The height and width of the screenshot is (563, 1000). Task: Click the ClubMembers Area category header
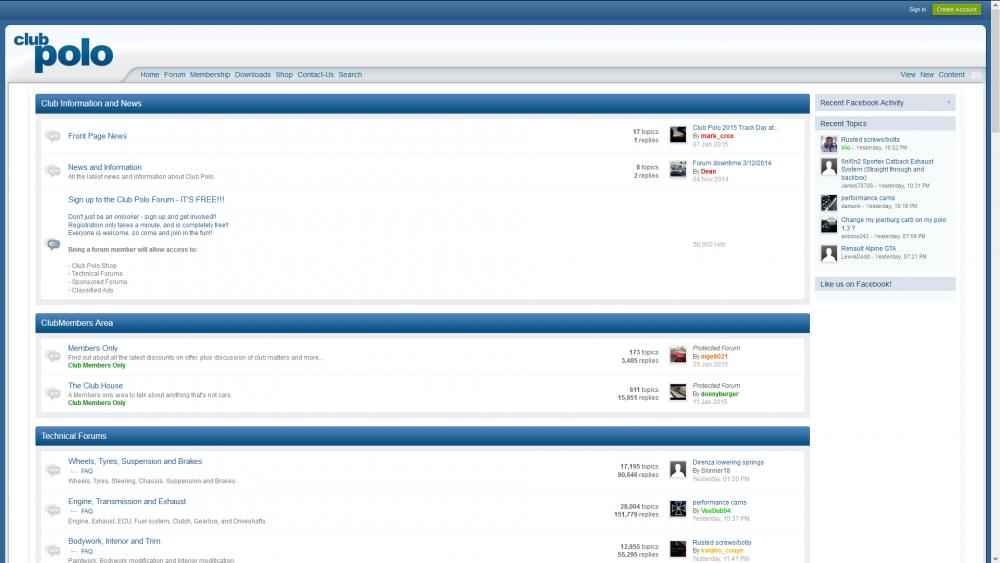pyautogui.click(x=422, y=323)
